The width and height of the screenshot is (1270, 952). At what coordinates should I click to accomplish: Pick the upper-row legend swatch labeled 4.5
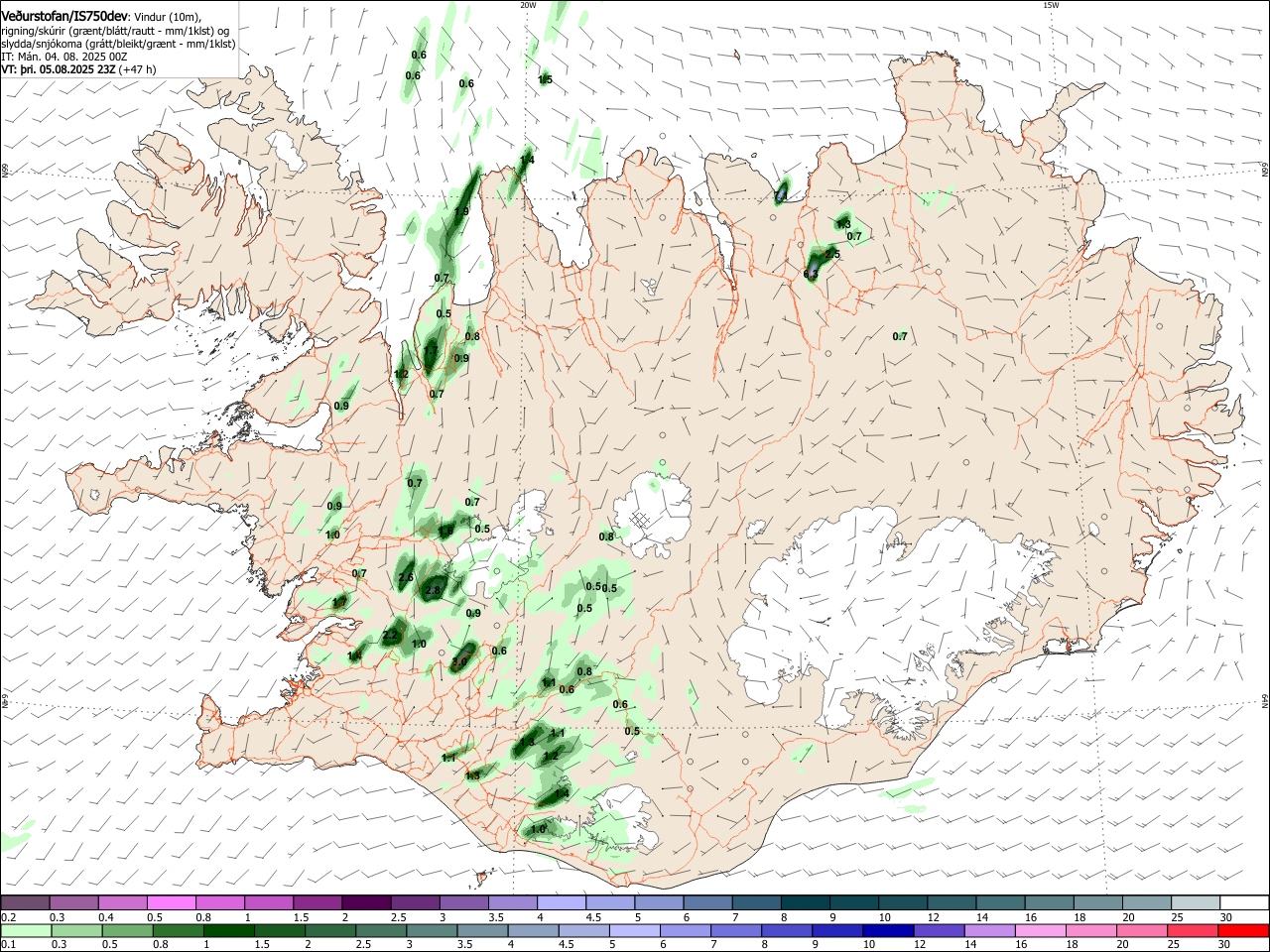pos(610,902)
